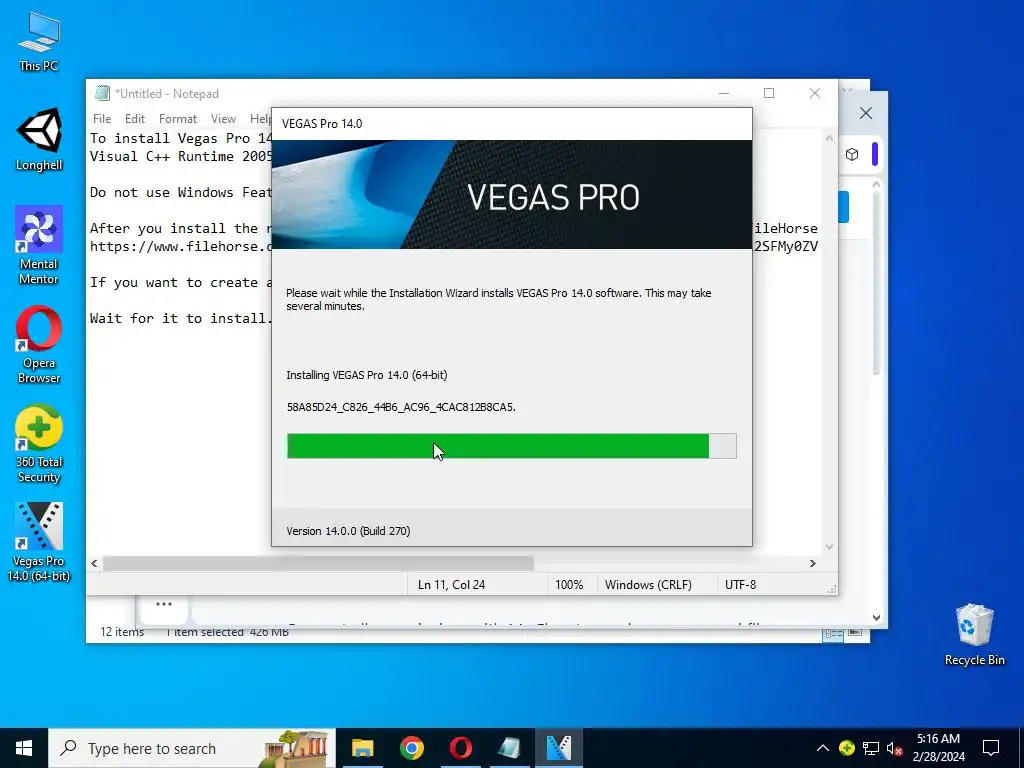Click 'If you want to create' text line

coord(180,282)
